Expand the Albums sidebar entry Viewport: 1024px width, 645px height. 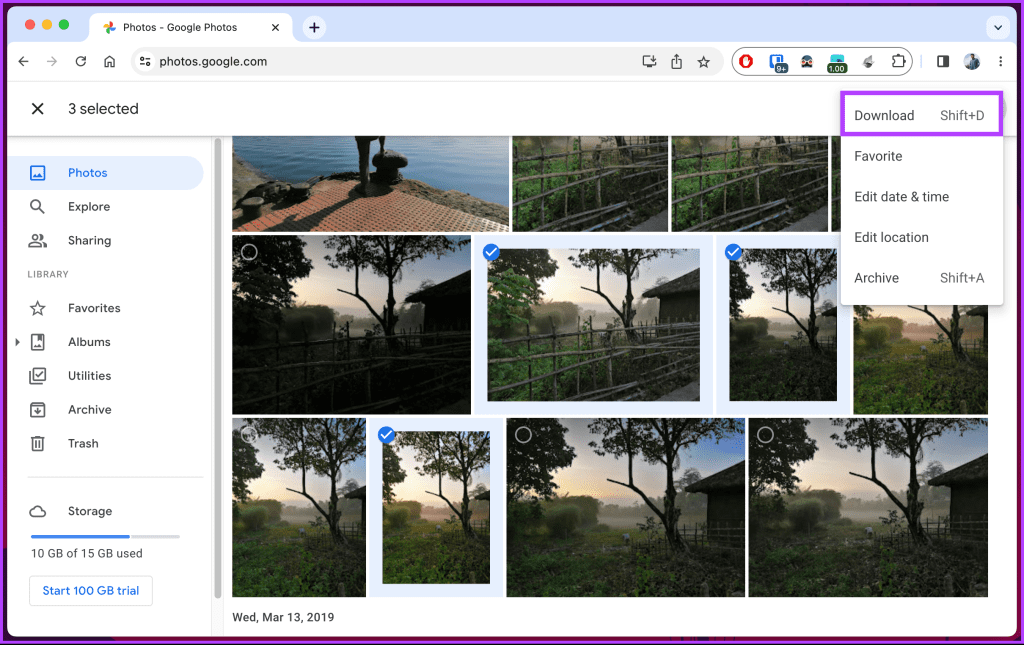pos(17,341)
